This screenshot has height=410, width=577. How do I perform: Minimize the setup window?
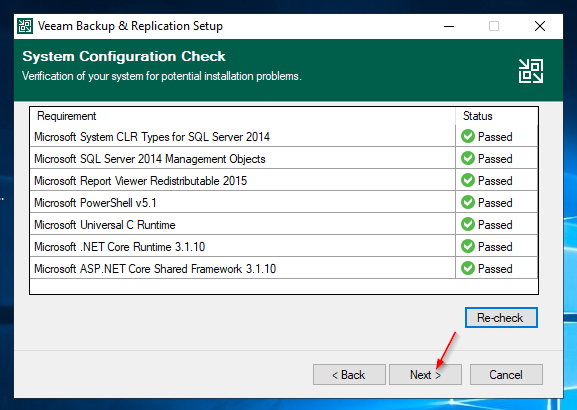[449, 26]
